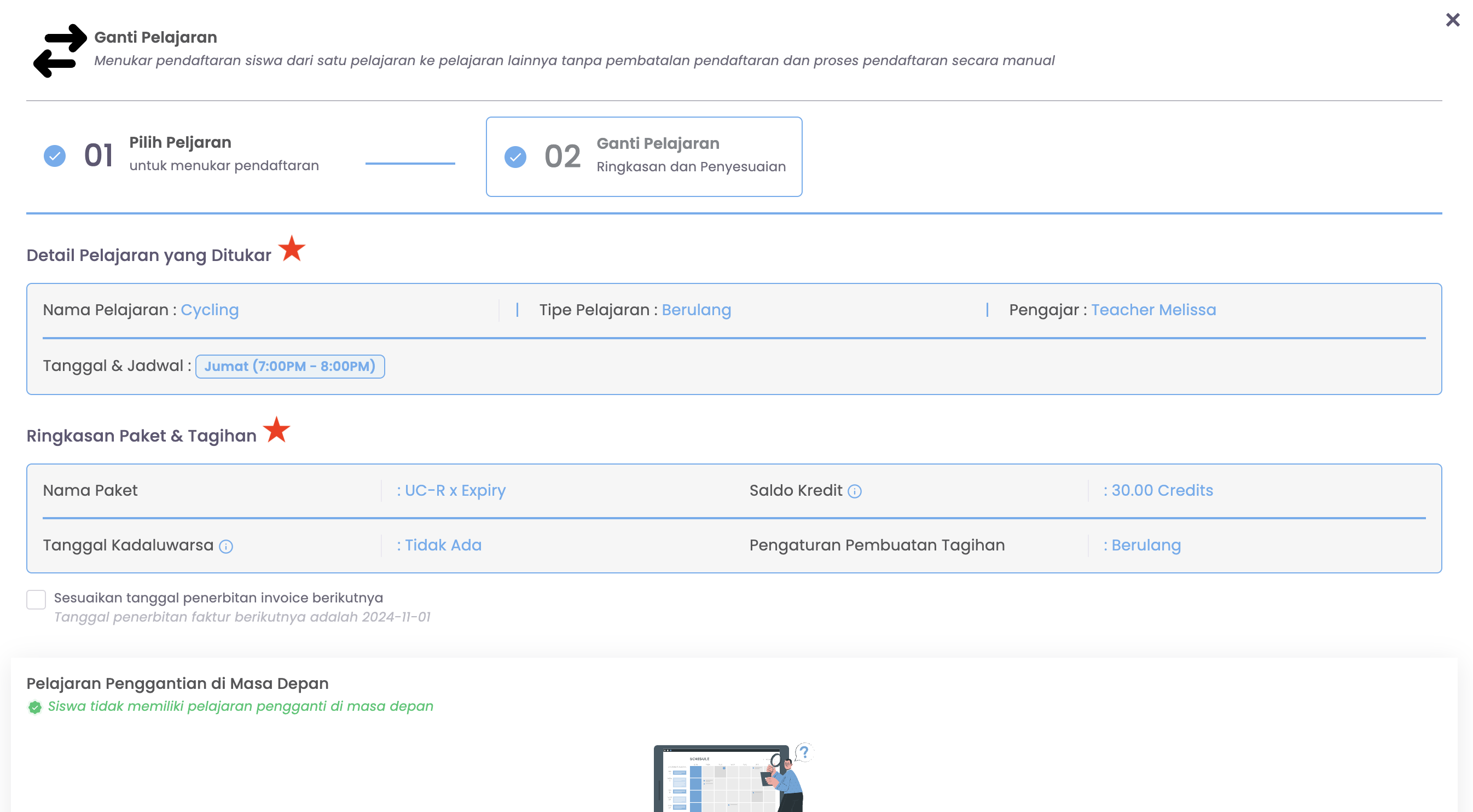Click the UC-R x Expiry package name
The height and width of the screenshot is (812, 1473).
click(x=455, y=490)
